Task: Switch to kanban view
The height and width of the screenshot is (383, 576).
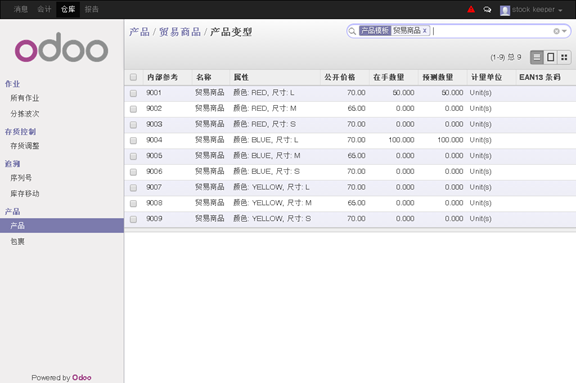Action: pos(564,57)
